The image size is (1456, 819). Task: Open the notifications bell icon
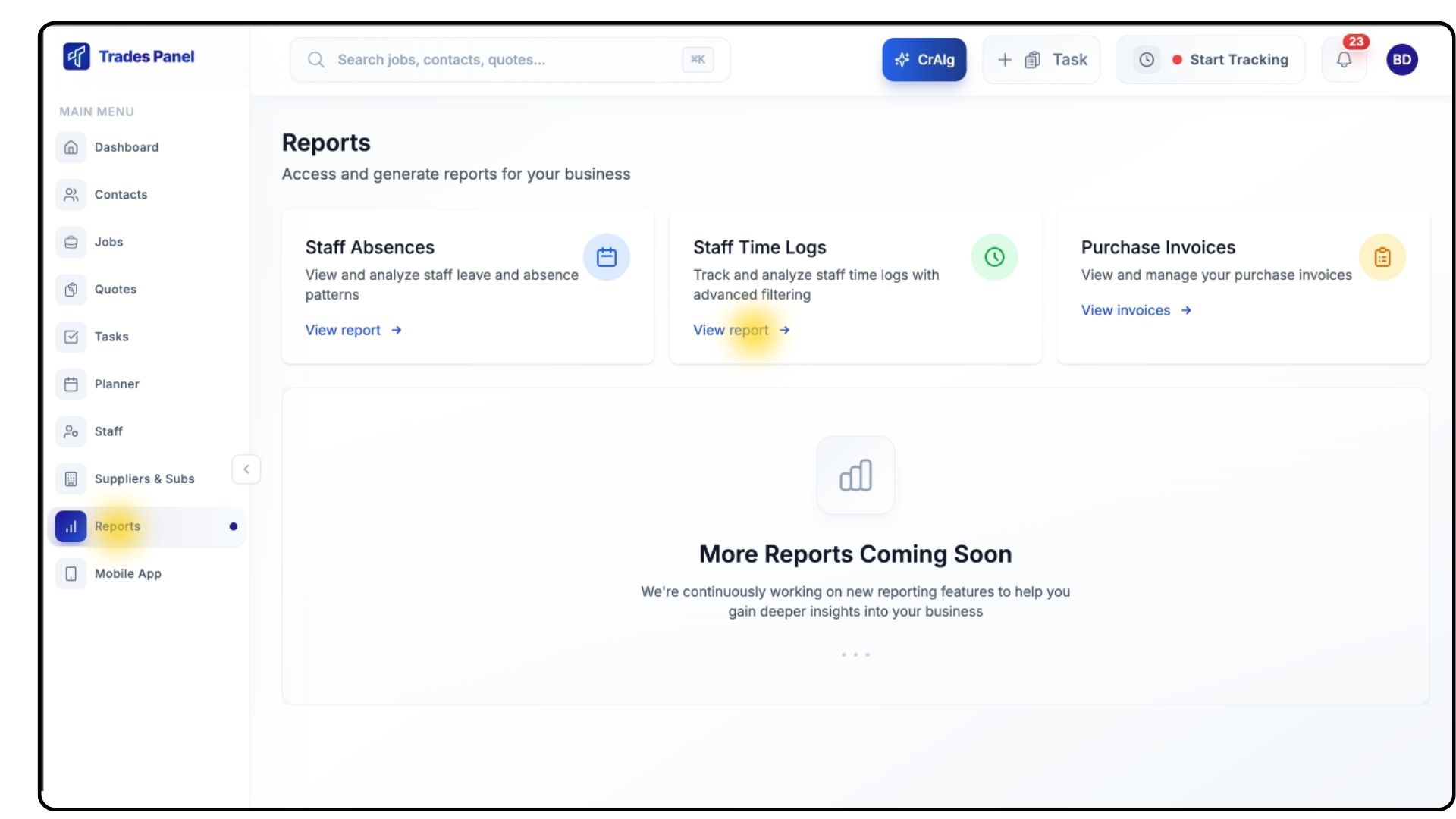[x=1344, y=60]
